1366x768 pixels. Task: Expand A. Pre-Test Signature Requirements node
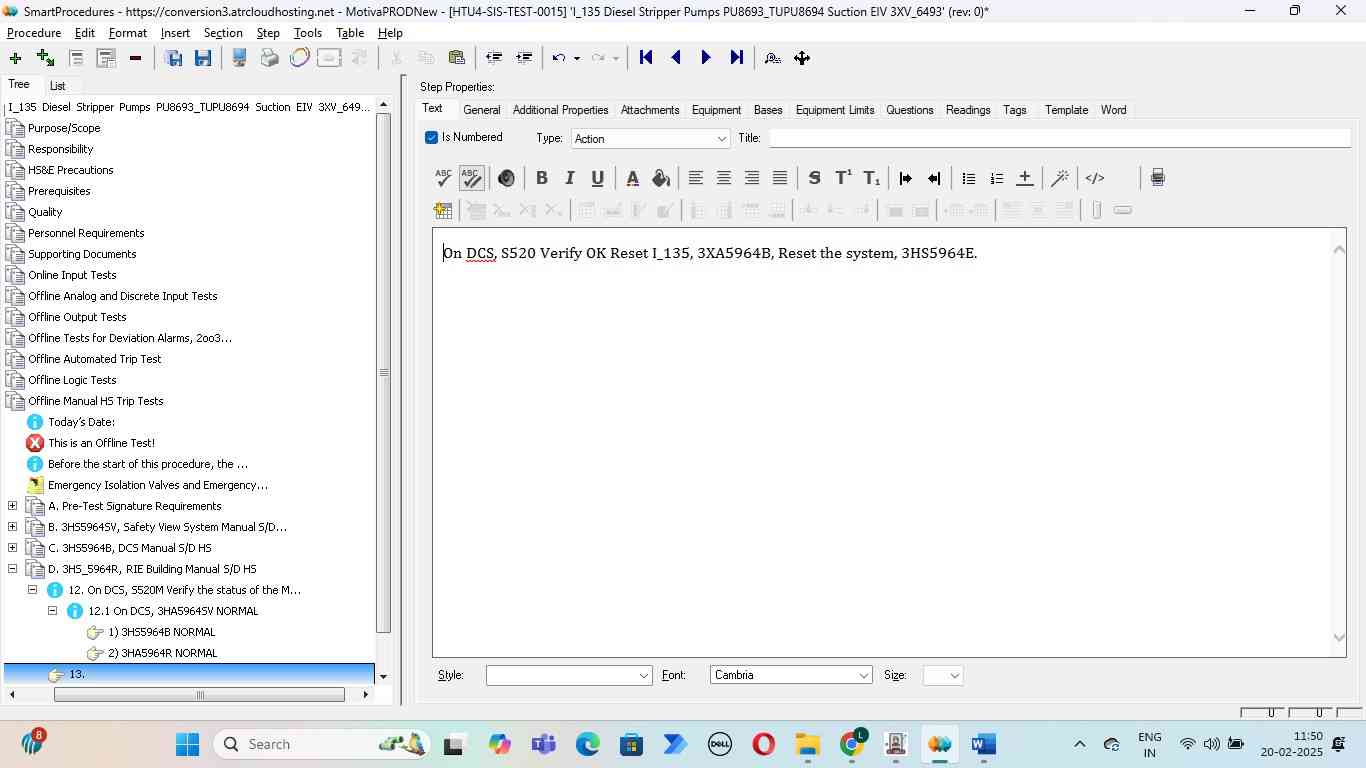pos(12,506)
